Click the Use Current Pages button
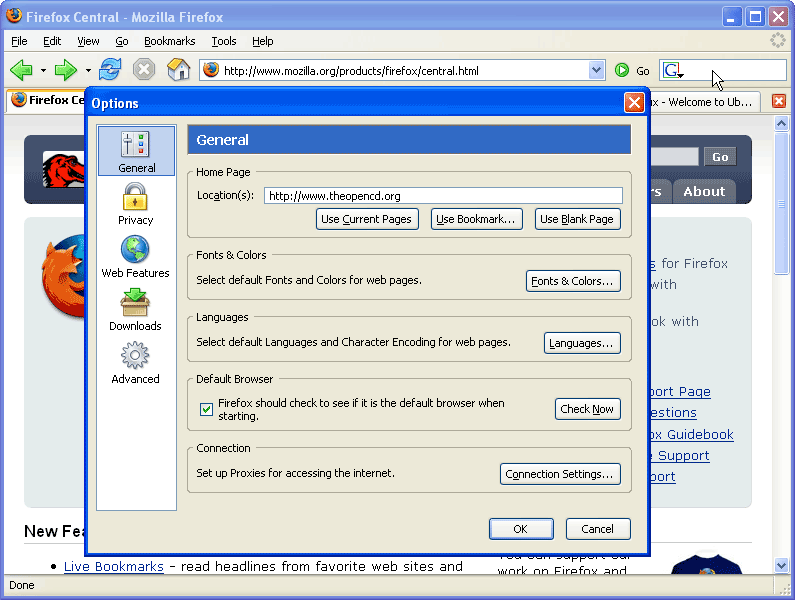Viewport: 795px width, 600px height. click(366, 219)
